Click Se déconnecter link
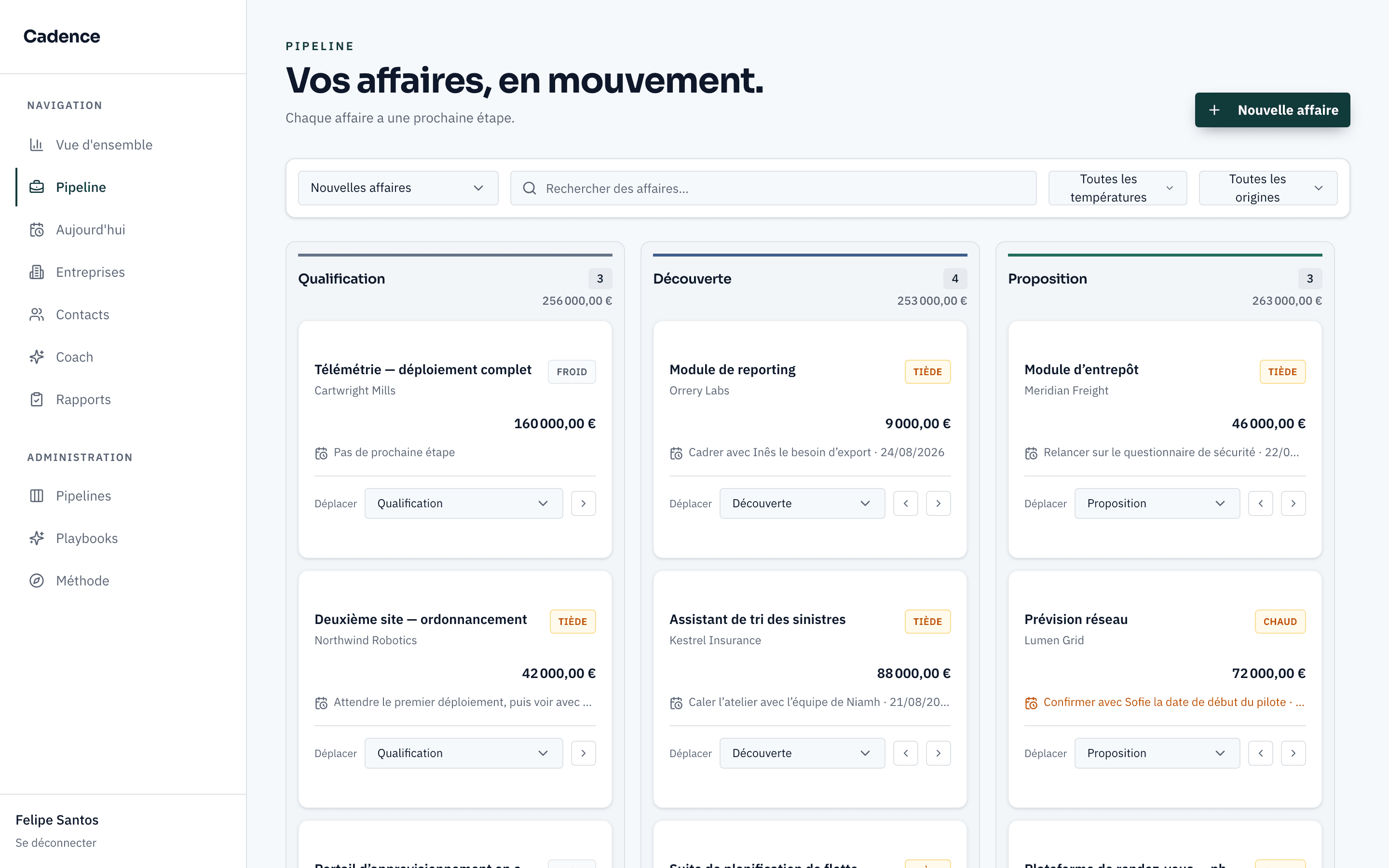 [x=55, y=843]
